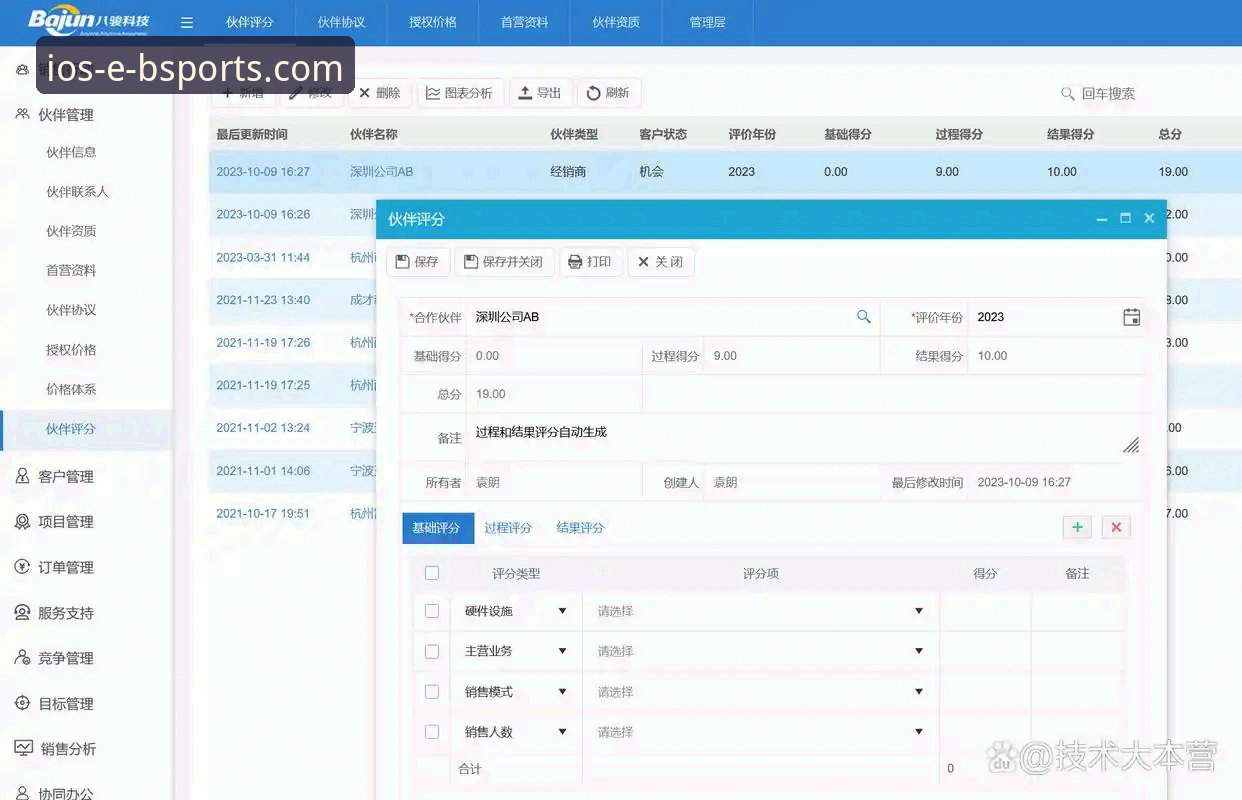Viewport: 1242px width, 800px height.
Task: Open the calendar picker for 评价年份
Action: [x=1131, y=317]
